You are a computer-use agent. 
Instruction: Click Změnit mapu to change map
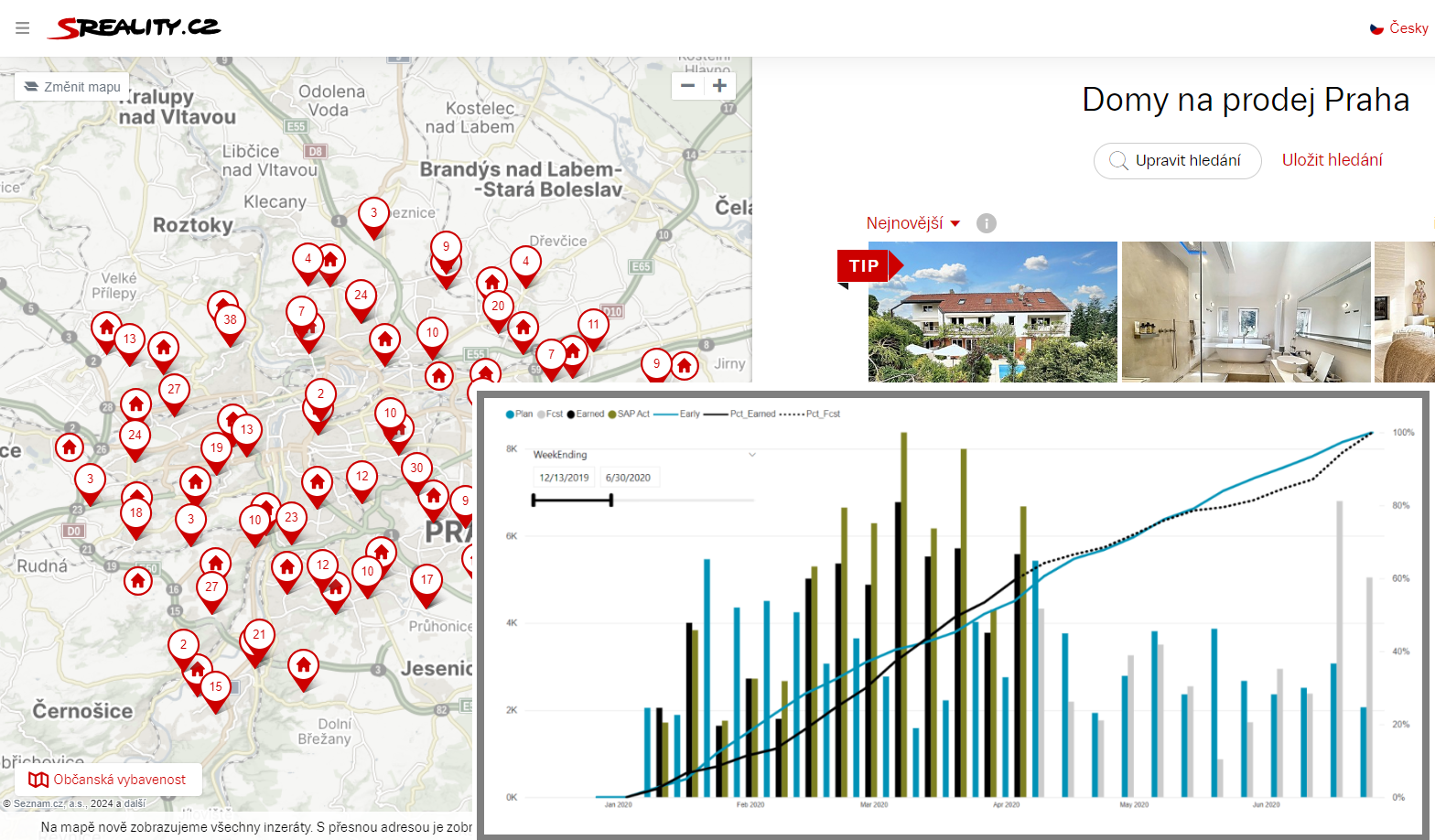72,87
